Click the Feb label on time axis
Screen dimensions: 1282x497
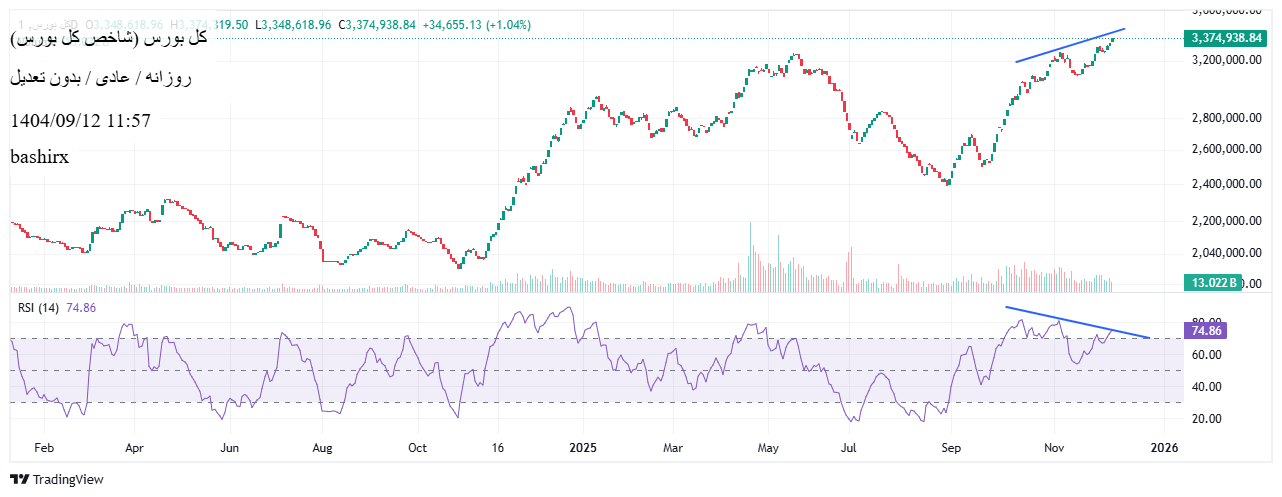click(44, 449)
